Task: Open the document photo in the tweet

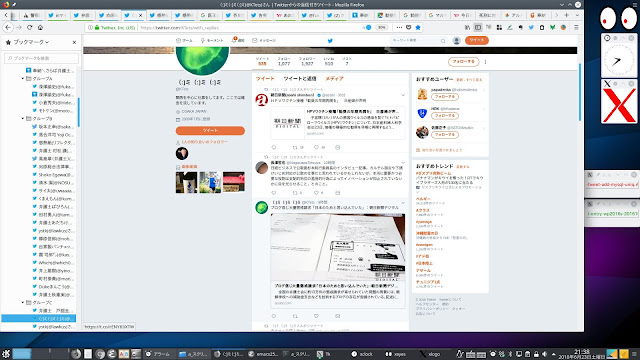Action: point(338,247)
